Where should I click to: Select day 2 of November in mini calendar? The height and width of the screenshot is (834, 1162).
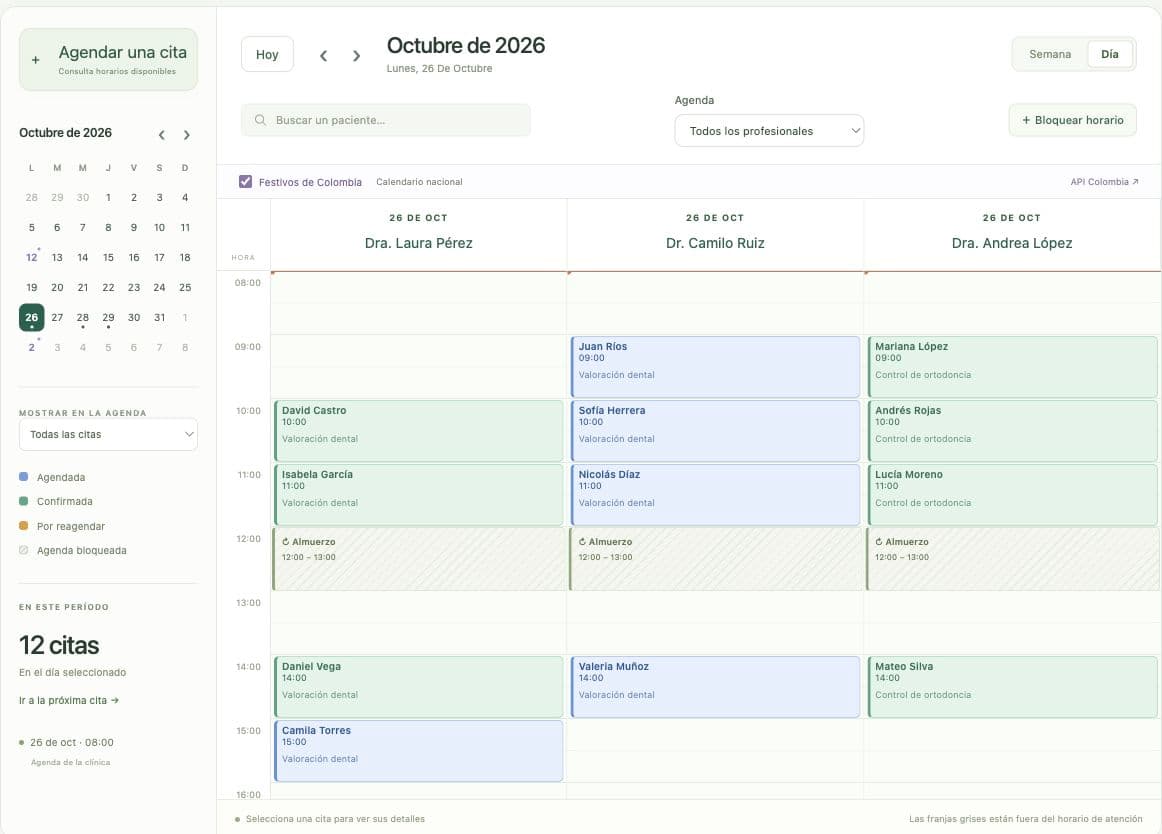click(x=31, y=347)
